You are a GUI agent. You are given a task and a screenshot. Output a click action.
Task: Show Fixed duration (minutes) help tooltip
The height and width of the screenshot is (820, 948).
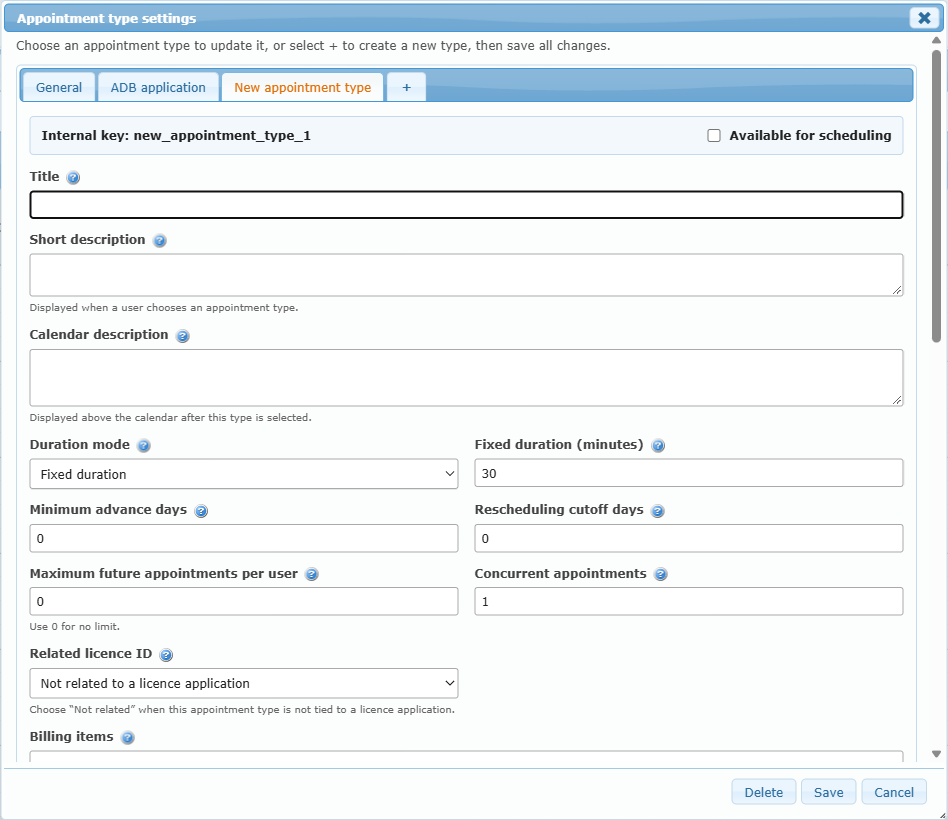point(658,446)
